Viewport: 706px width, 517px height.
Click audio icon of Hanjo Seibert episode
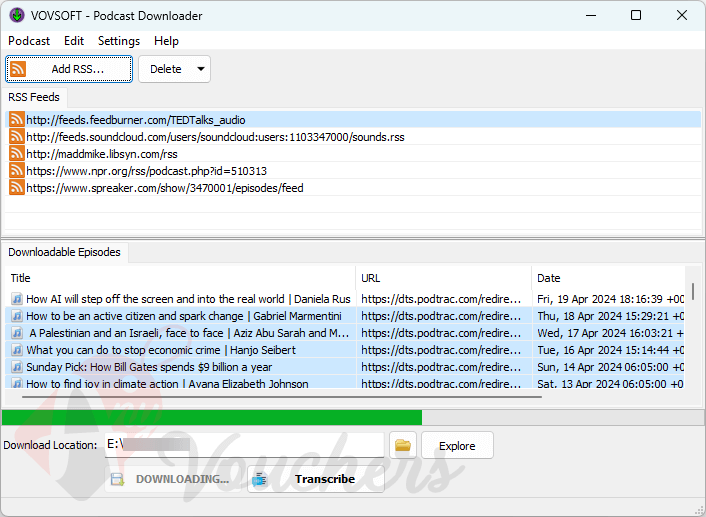coord(17,350)
